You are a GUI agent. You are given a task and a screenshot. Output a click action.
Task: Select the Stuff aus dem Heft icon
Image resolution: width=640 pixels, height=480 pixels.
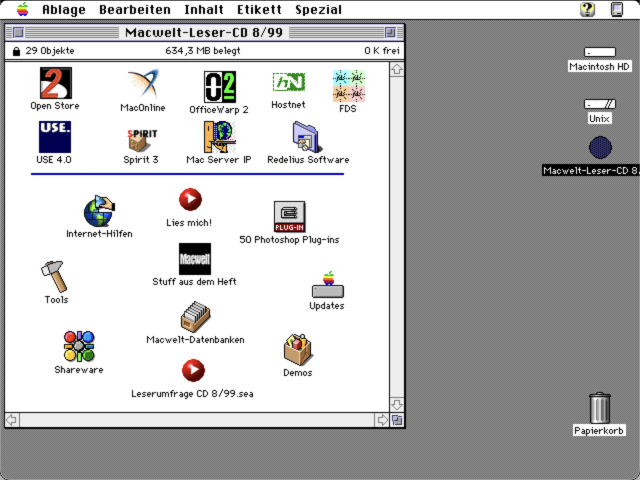pyautogui.click(x=195, y=259)
